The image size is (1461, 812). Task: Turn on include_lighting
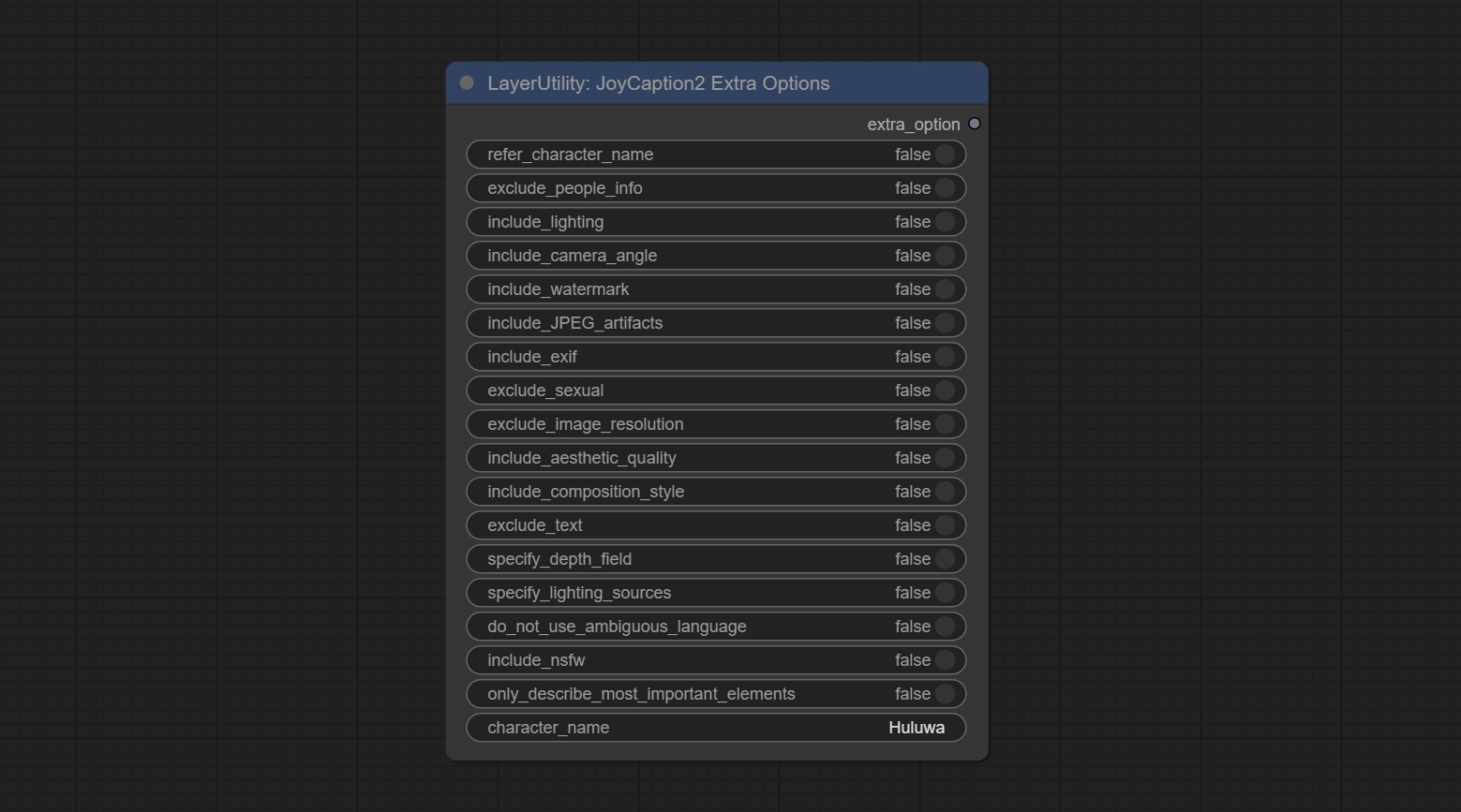(x=716, y=222)
